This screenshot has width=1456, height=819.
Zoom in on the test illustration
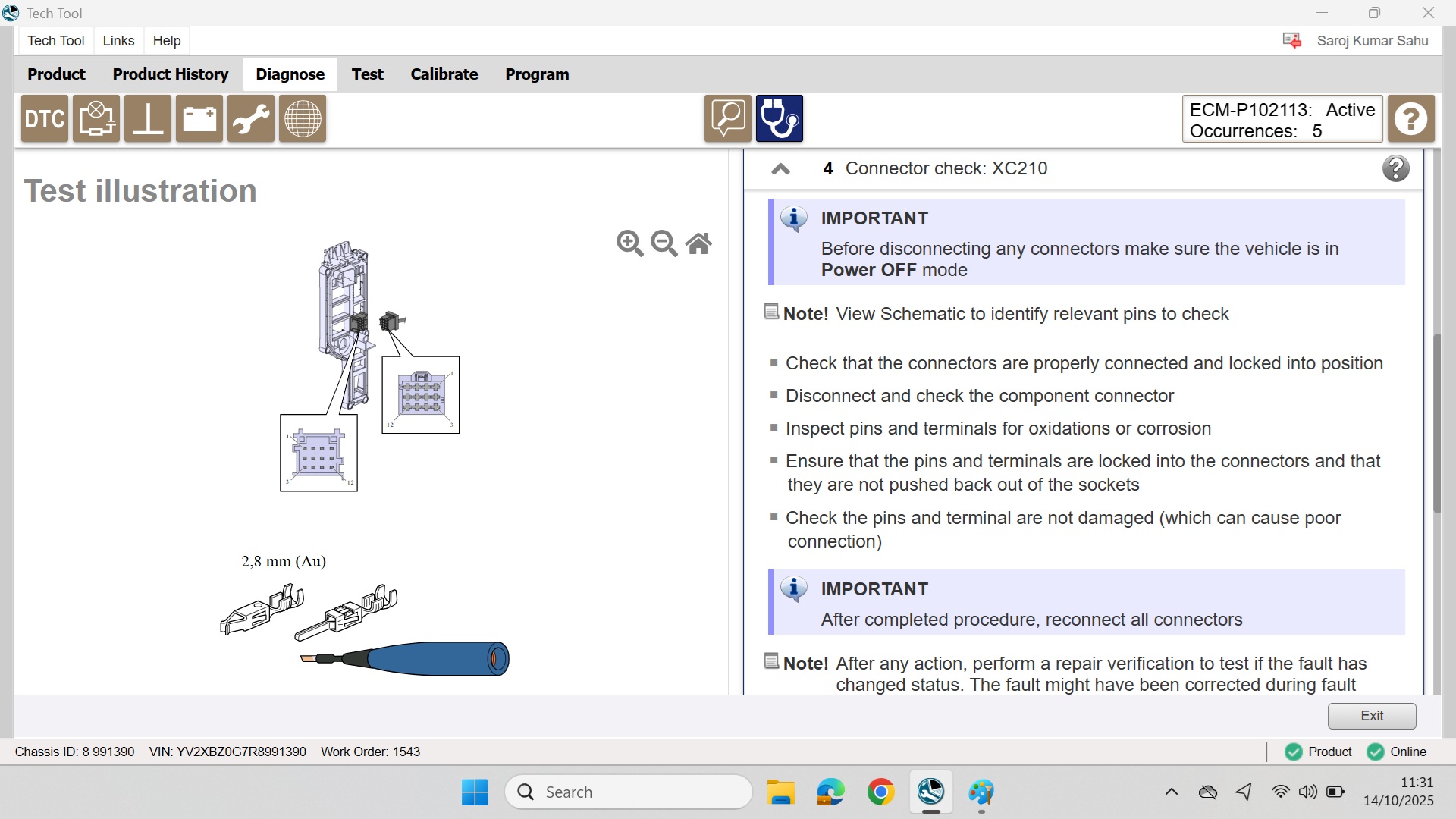point(629,243)
